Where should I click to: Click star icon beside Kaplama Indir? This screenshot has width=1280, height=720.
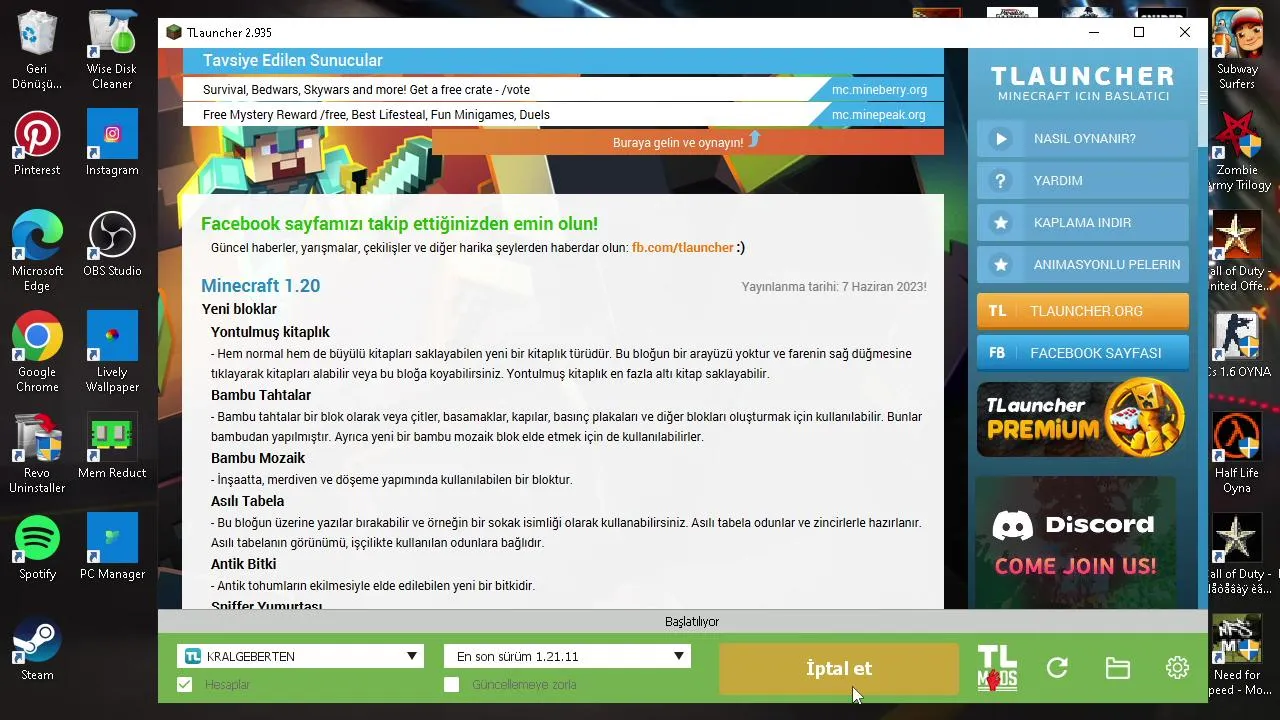coord(1000,223)
